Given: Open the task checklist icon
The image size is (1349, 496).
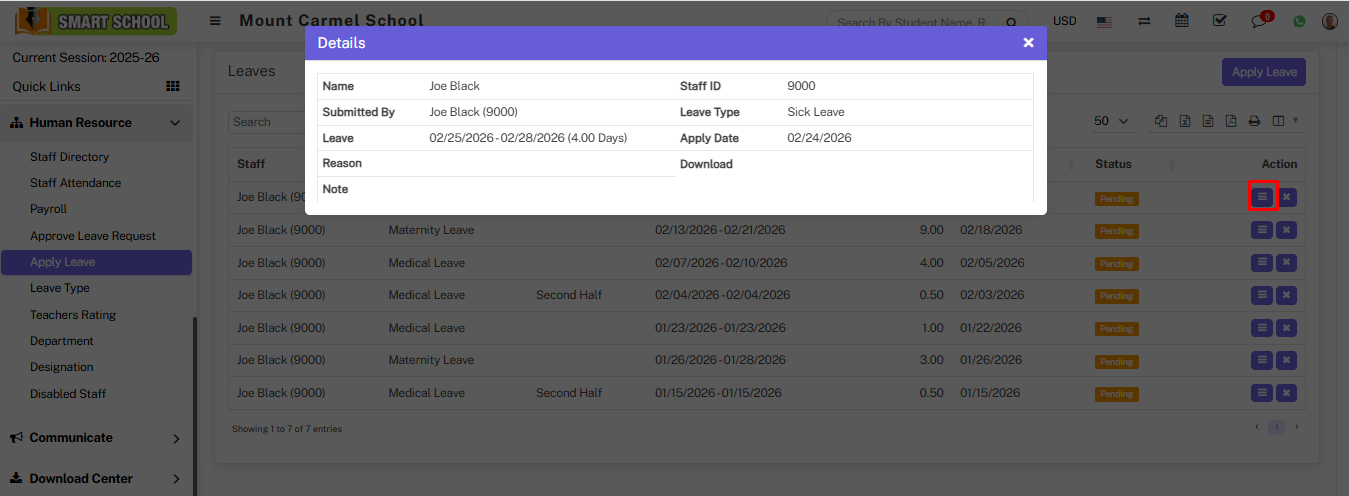Looking at the screenshot, I should click(1219, 21).
